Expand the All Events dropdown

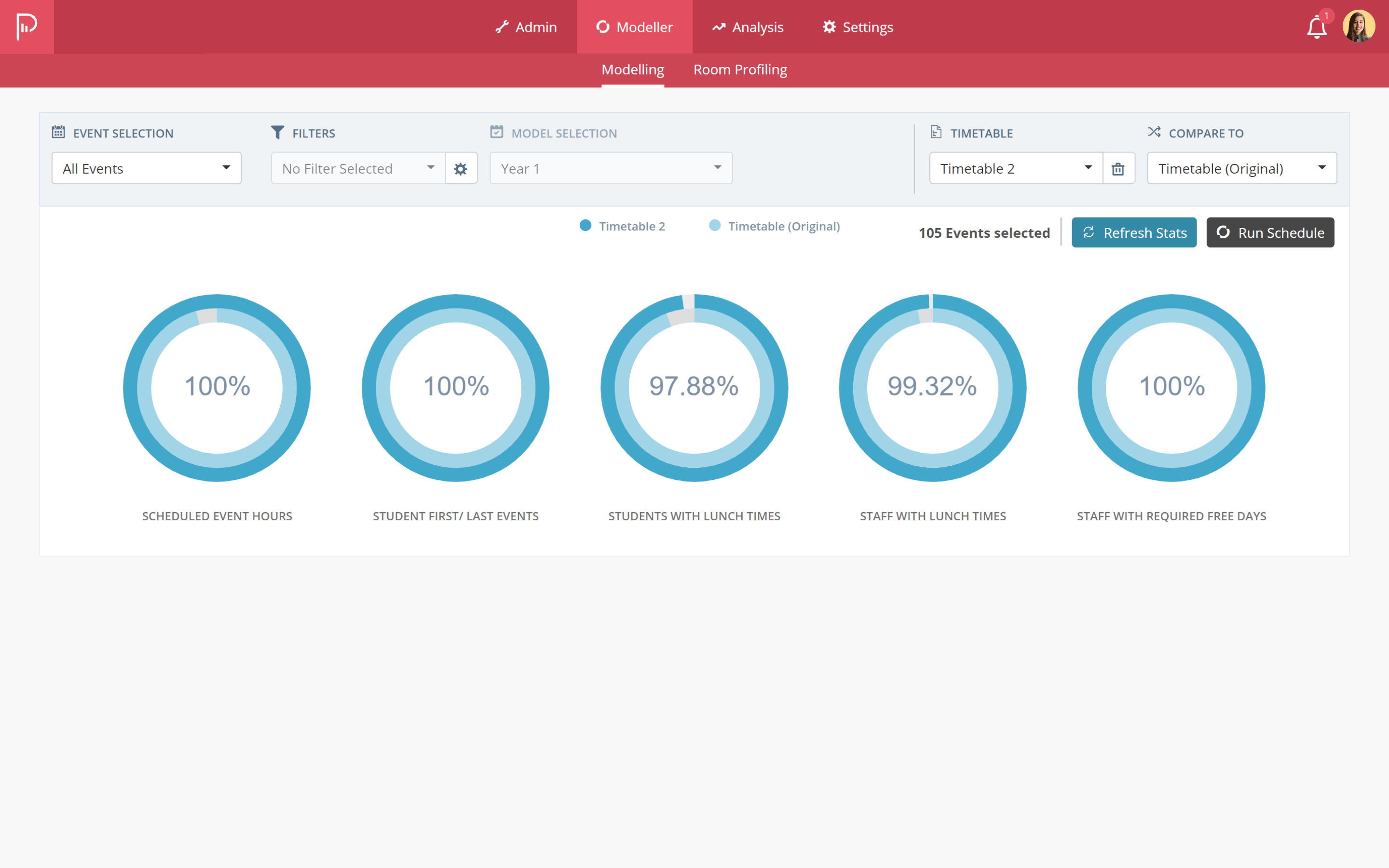(146, 168)
